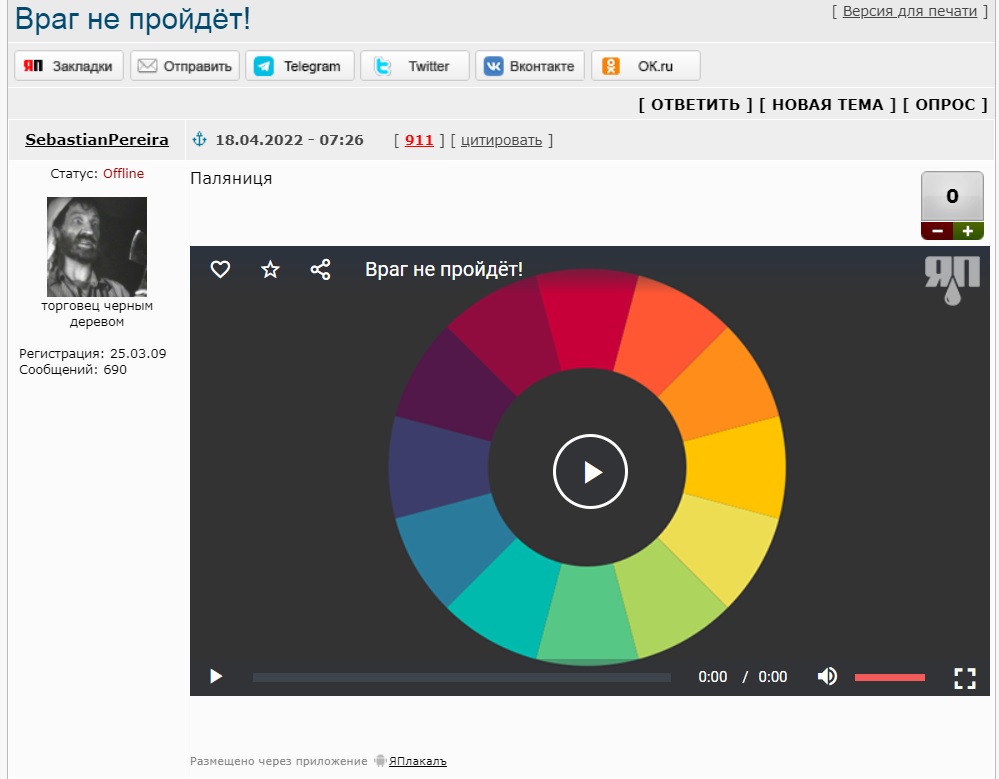Open the share icon in video player
999x779 pixels.
tap(320, 269)
